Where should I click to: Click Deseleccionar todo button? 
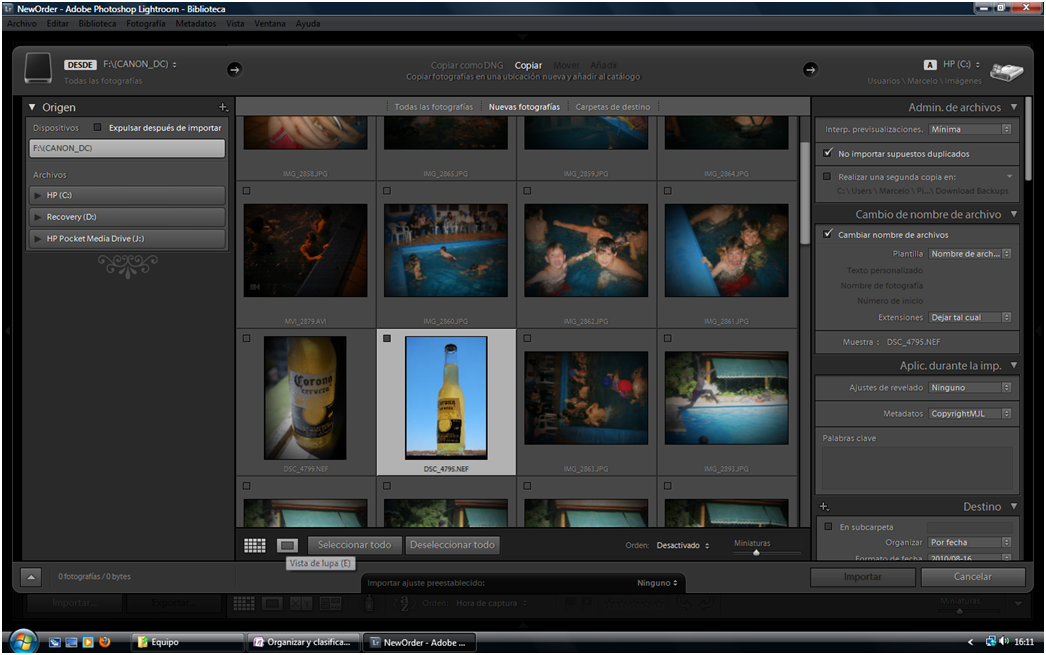(x=452, y=545)
